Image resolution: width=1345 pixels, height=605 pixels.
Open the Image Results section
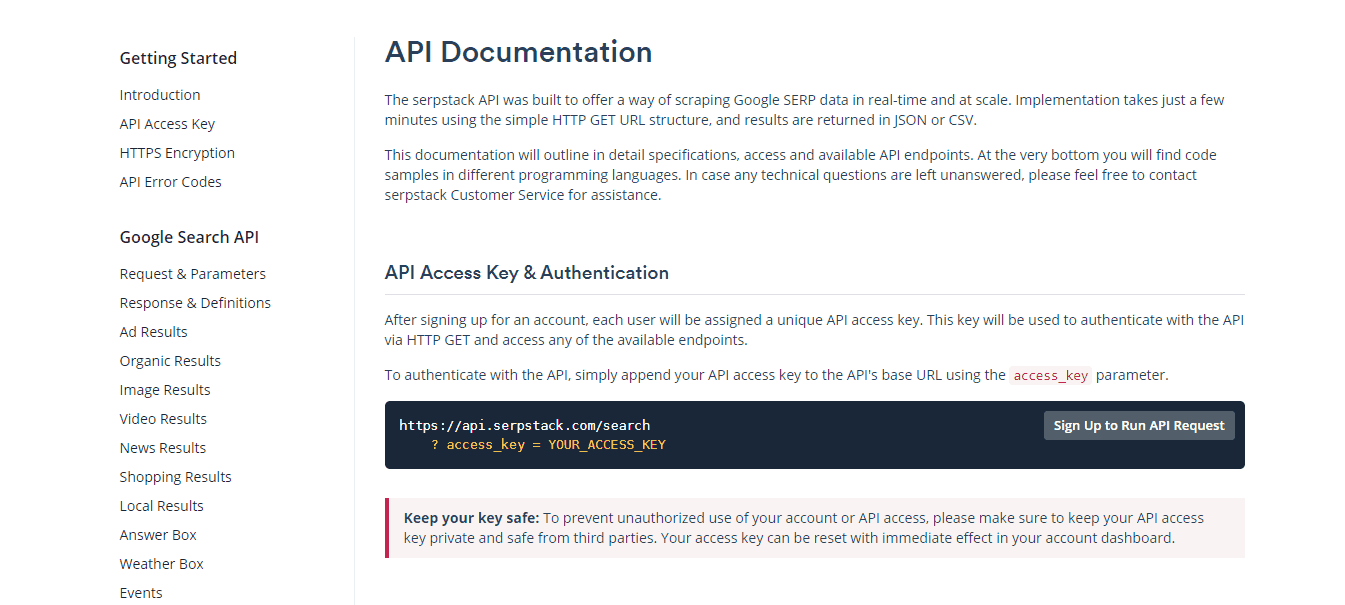(x=164, y=389)
